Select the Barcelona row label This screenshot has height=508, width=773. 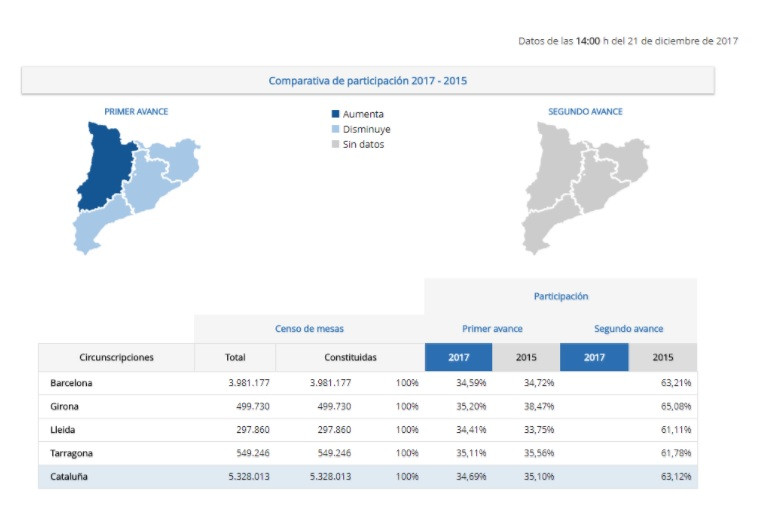tap(71, 383)
